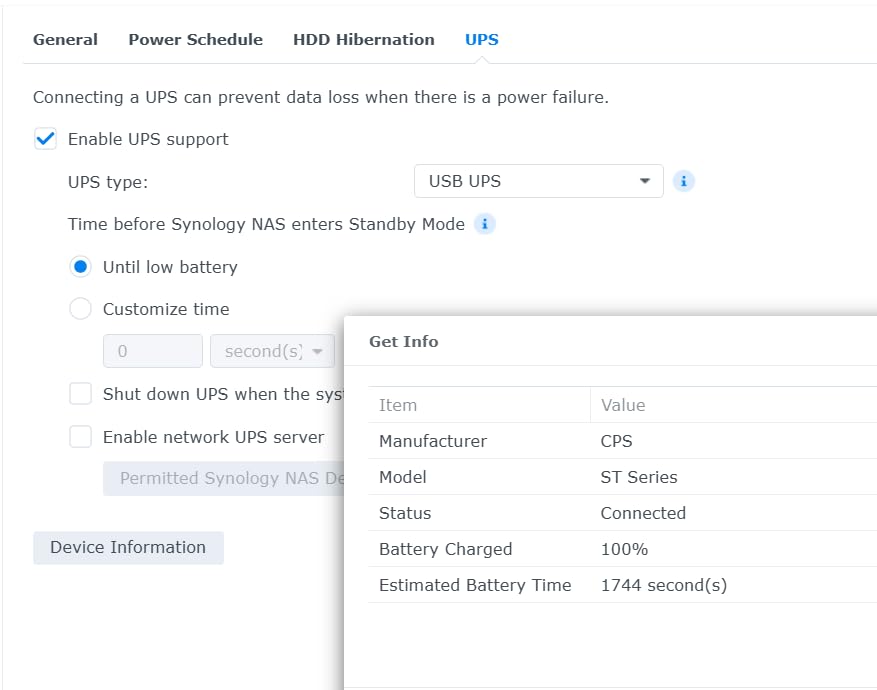Click the Permitted Synology NAS Devices button

[x=224, y=478]
